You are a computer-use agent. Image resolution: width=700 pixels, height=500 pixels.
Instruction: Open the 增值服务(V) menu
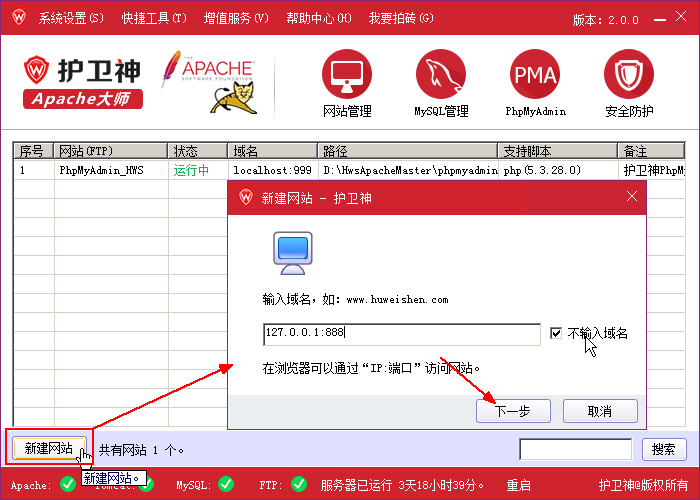(x=236, y=18)
